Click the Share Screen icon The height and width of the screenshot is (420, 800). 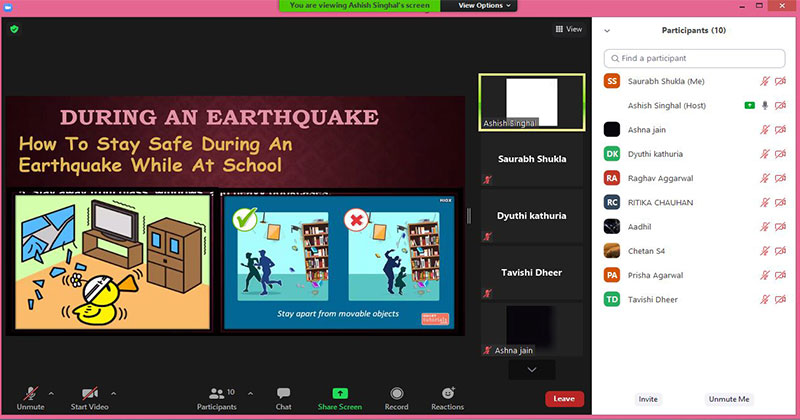(x=340, y=393)
